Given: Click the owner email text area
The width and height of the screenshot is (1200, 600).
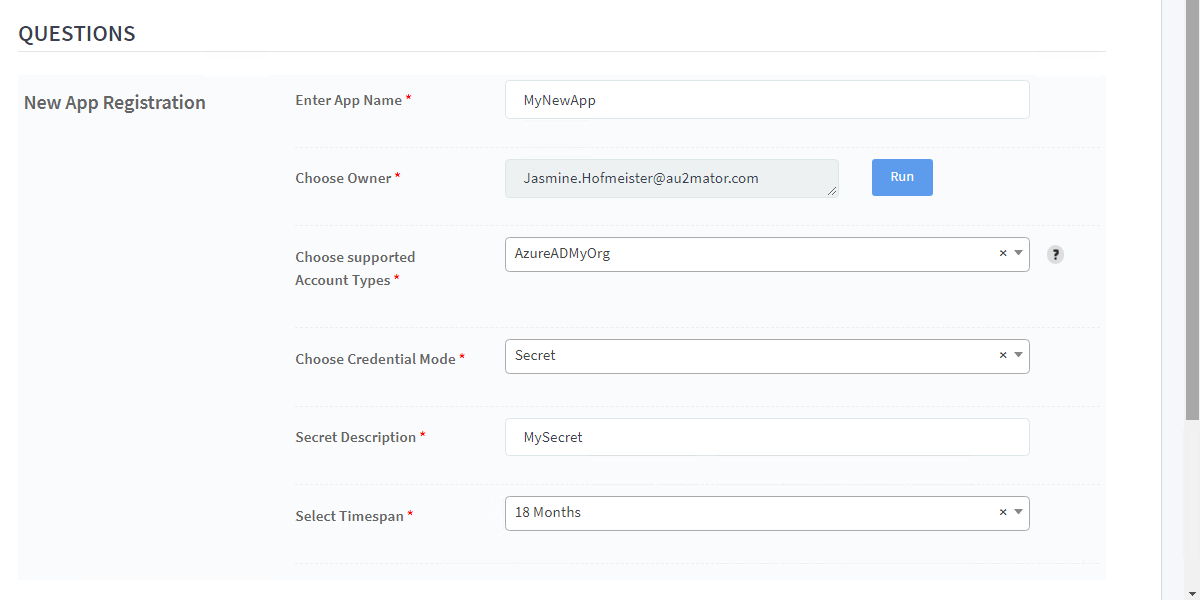Looking at the screenshot, I should pyautogui.click(x=670, y=178).
